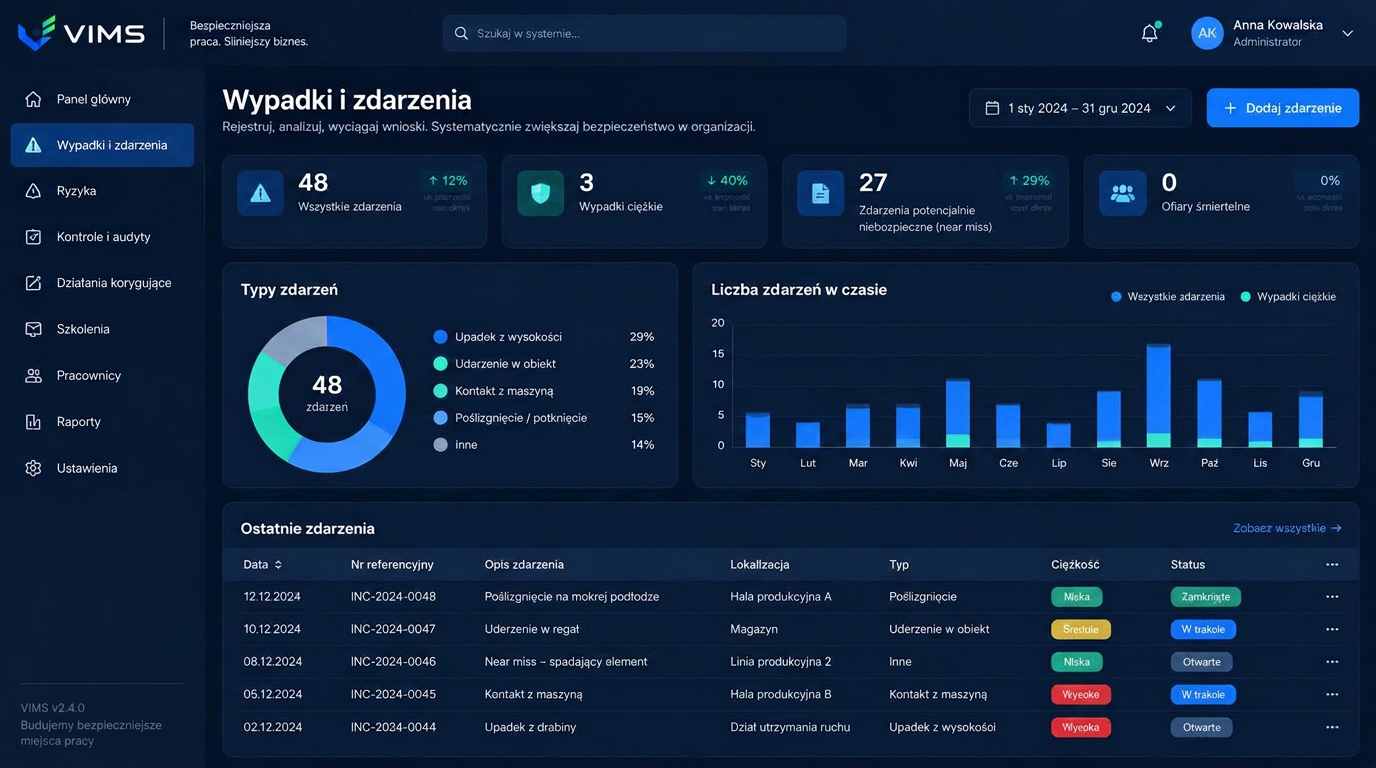
Task: Click the Wszystkie zdarzenia triangle card icon
Action: pyautogui.click(x=260, y=194)
